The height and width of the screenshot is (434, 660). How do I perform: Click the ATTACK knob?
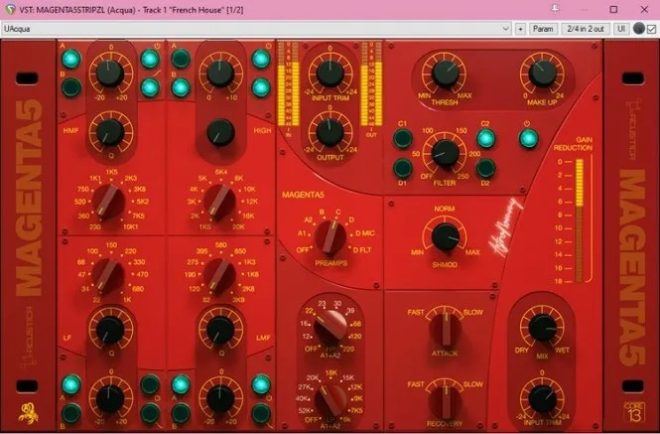(445, 329)
